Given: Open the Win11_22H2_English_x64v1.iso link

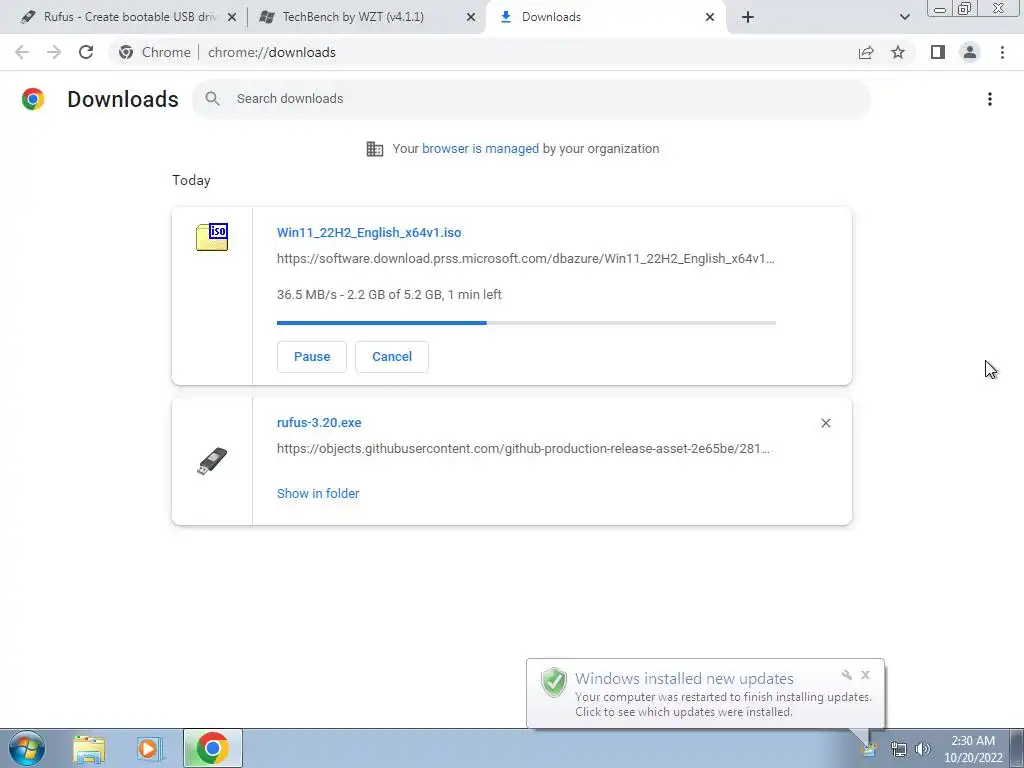Looking at the screenshot, I should pyautogui.click(x=369, y=232).
